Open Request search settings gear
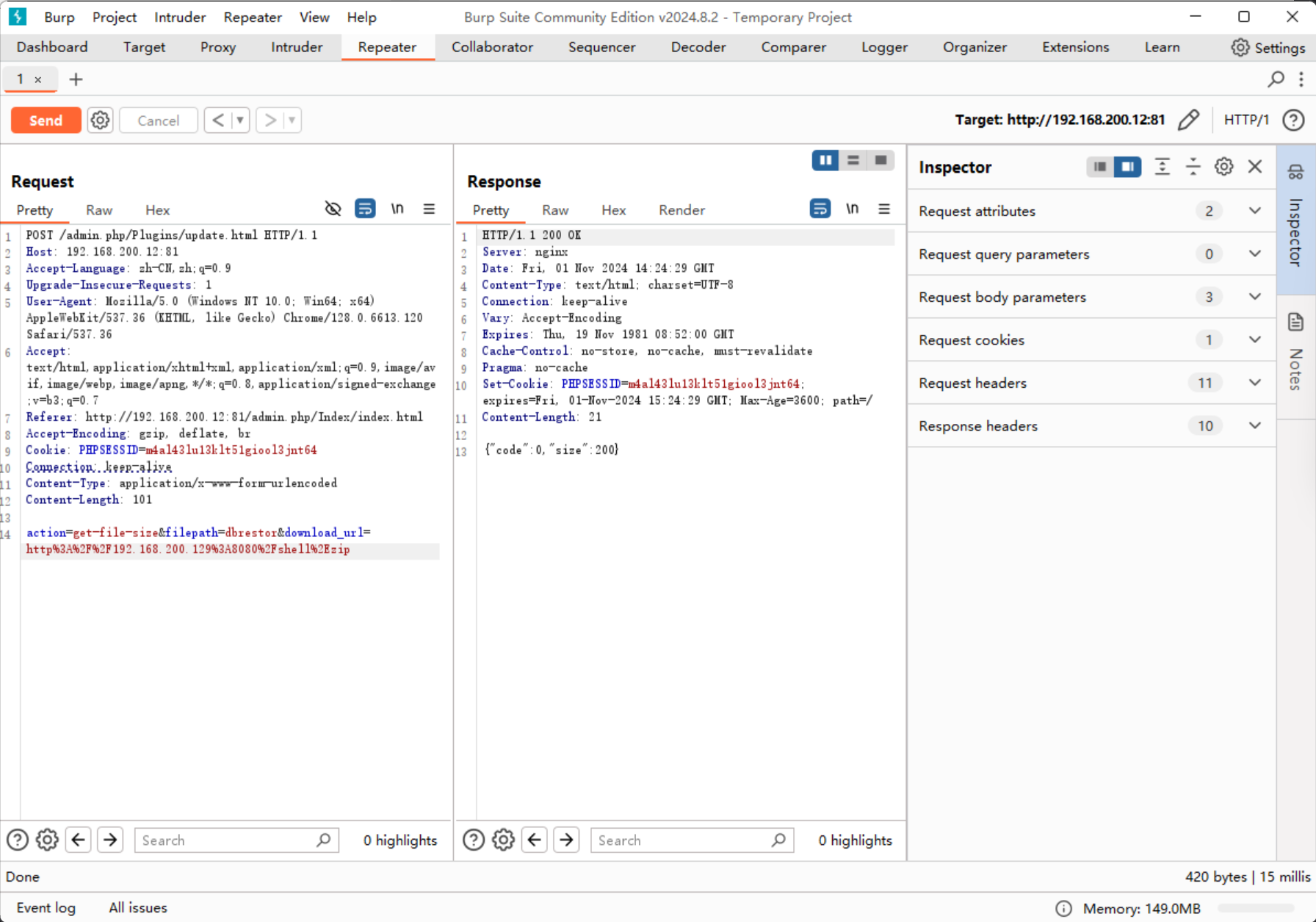The width and height of the screenshot is (1316, 922). click(x=47, y=840)
